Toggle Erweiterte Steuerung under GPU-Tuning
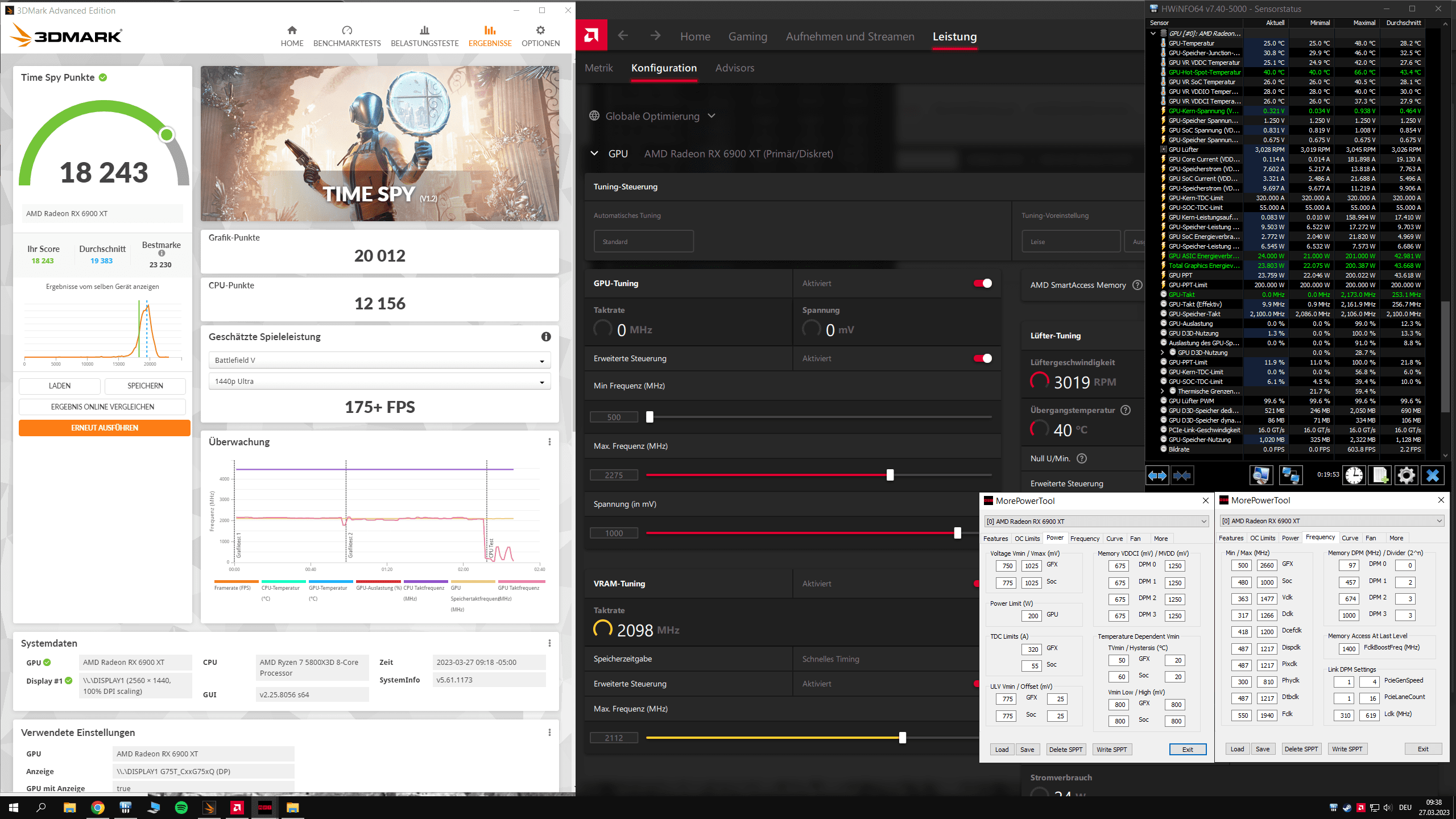Image resolution: width=1456 pixels, height=819 pixels. click(x=982, y=358)
